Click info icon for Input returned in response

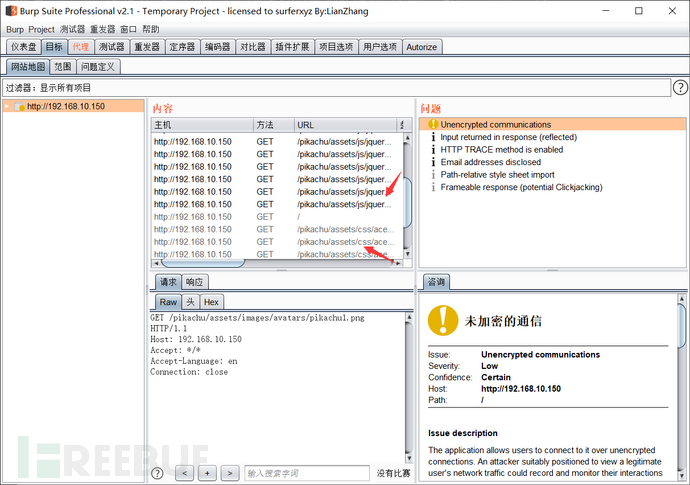pyautogui.click(x=433, y=137)
